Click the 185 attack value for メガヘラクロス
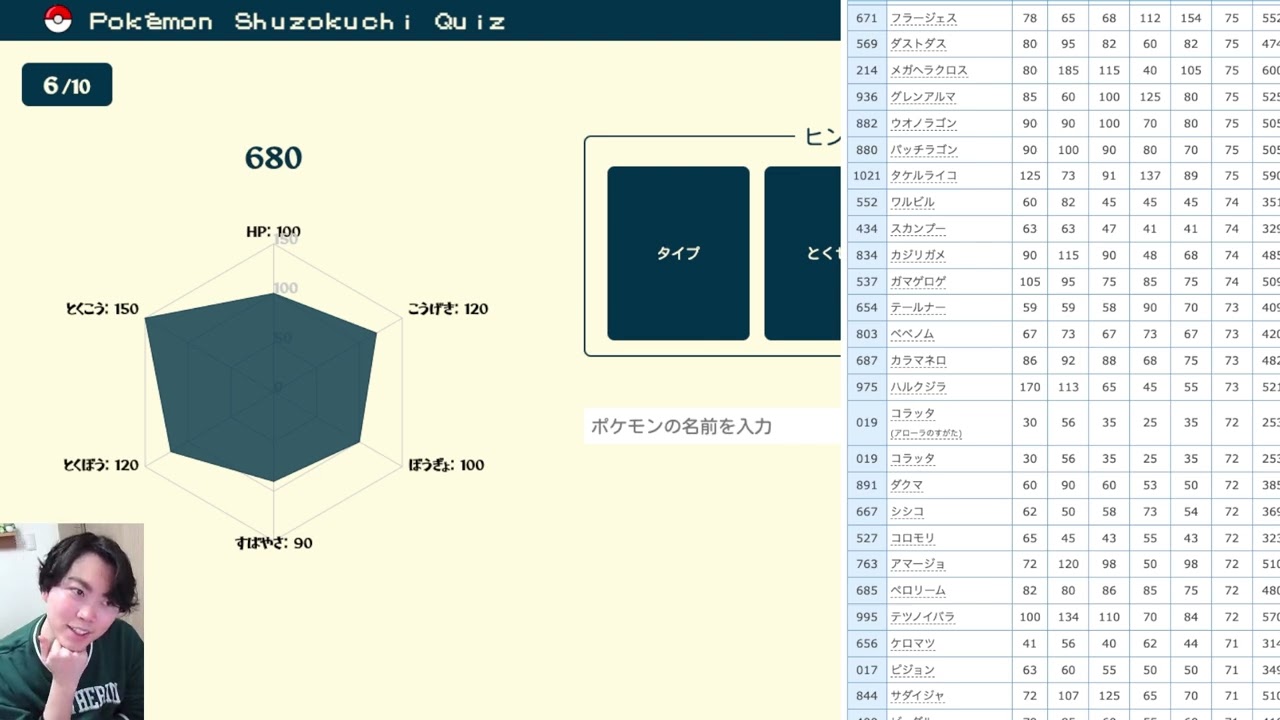The width and height of the screenshot is (1280, 720). click(x=1068, y=70)
